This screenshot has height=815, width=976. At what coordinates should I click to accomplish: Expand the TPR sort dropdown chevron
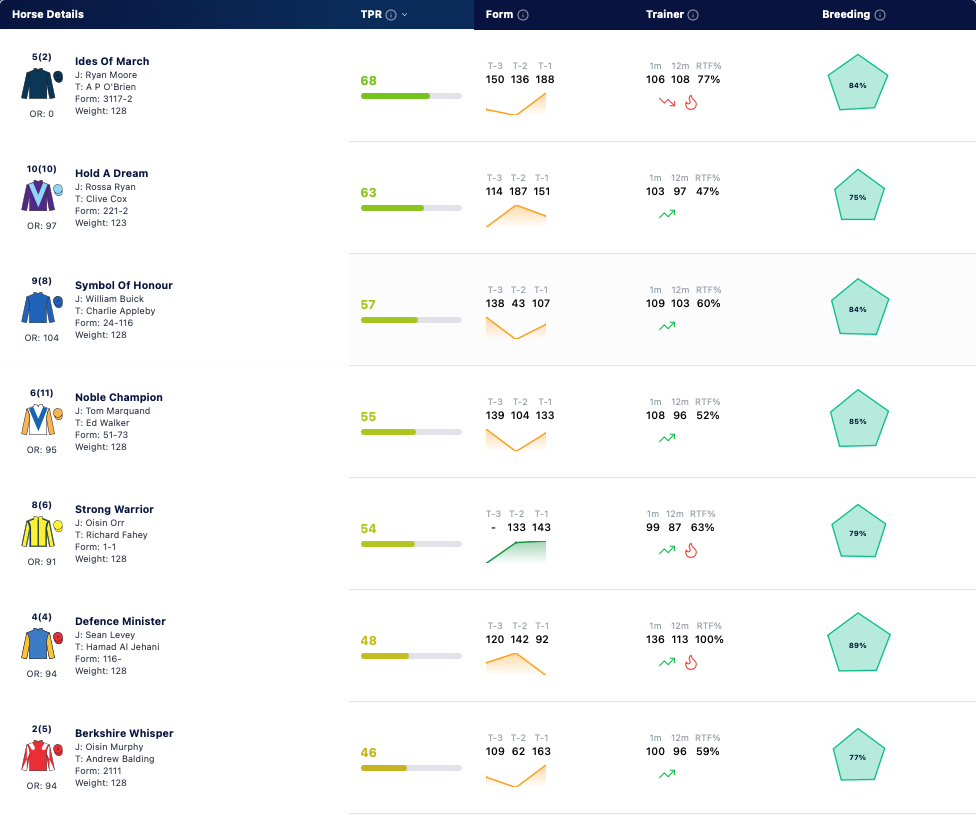405,15
